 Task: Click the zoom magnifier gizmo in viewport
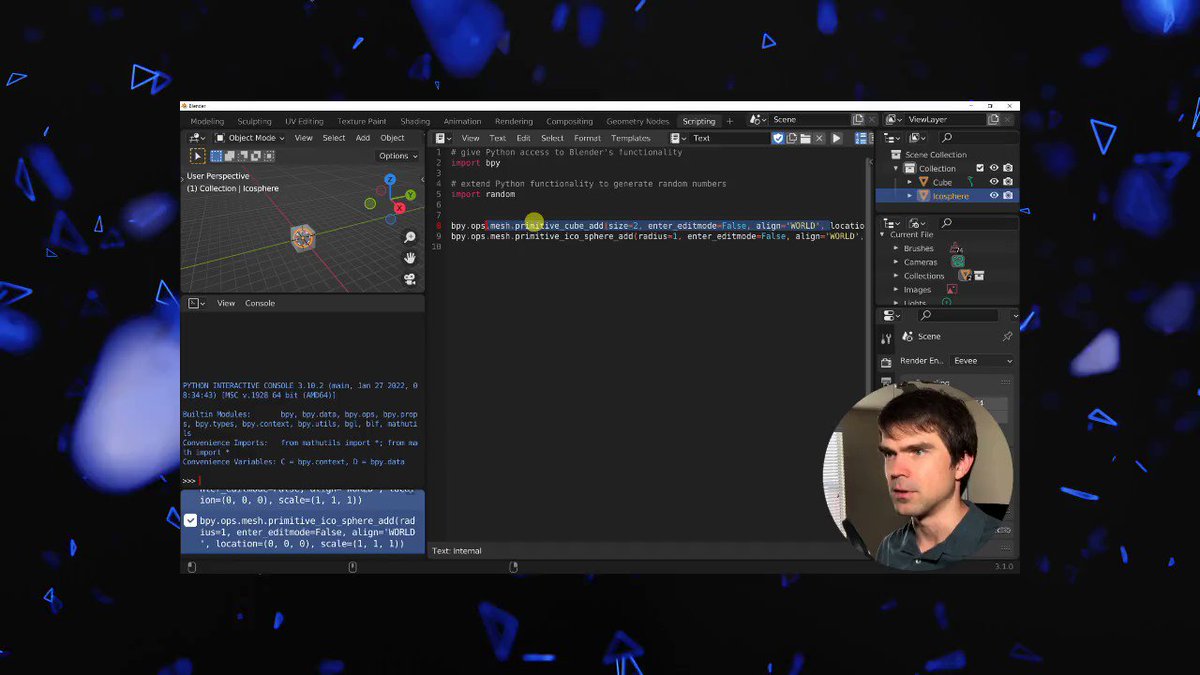pyautogui.click(x=410, y=237)
